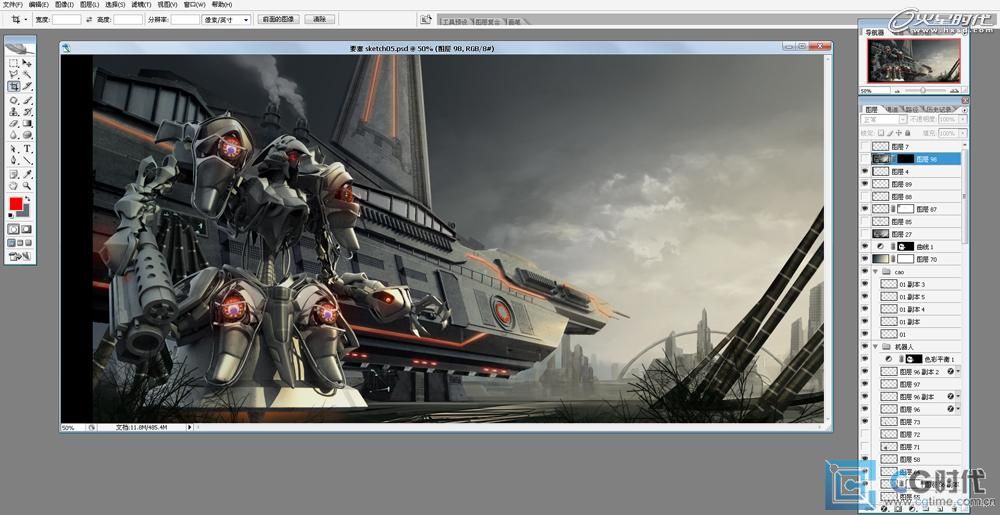Click the 前面的图像 Front Image button
This screenshot has width=1000, height=515.
(x=279, y=20)
